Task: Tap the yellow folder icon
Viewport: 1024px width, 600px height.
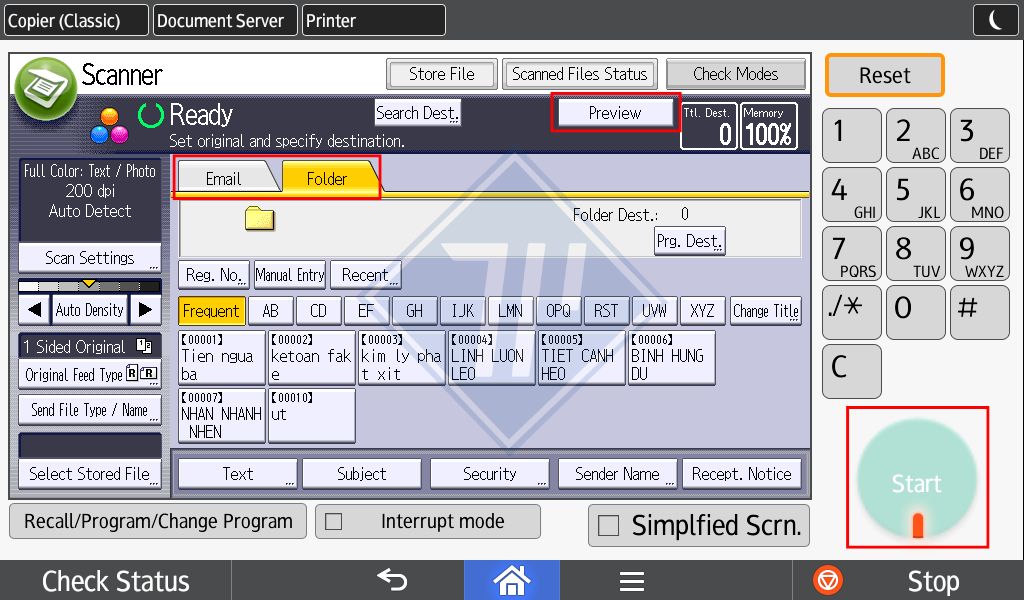Action: click(x=259, y=218)
